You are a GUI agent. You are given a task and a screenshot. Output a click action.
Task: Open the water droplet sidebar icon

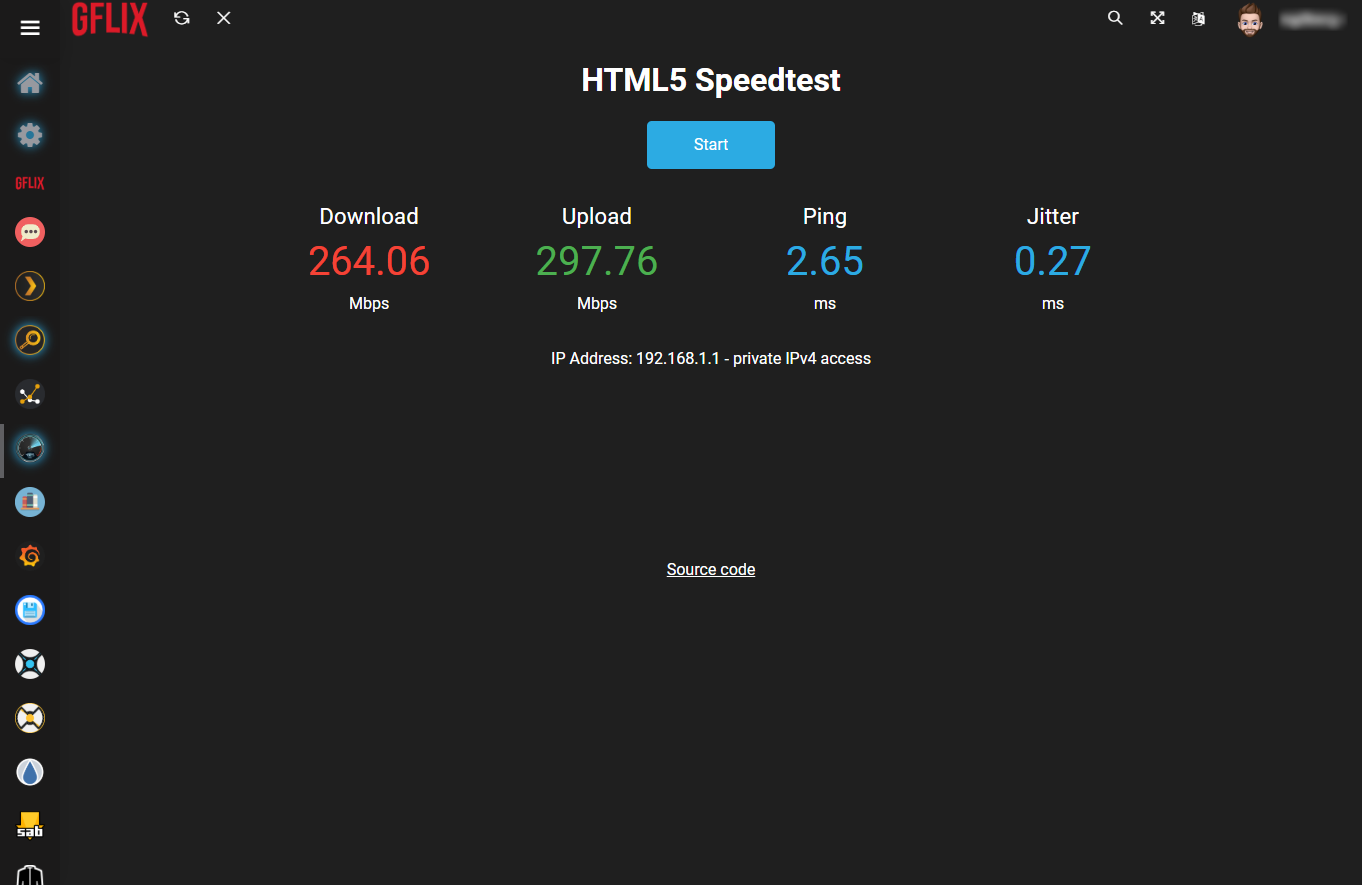pos(30,772)
